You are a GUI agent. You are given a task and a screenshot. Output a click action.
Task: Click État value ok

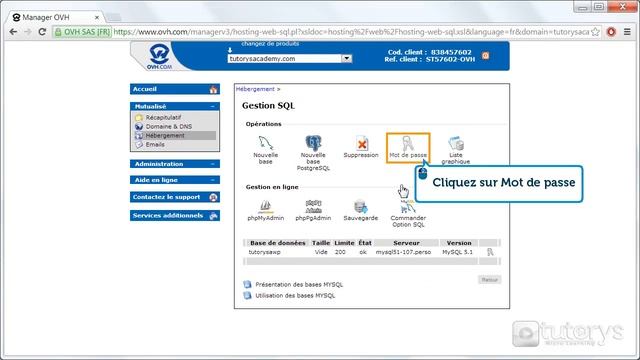[x=363, y=252]
